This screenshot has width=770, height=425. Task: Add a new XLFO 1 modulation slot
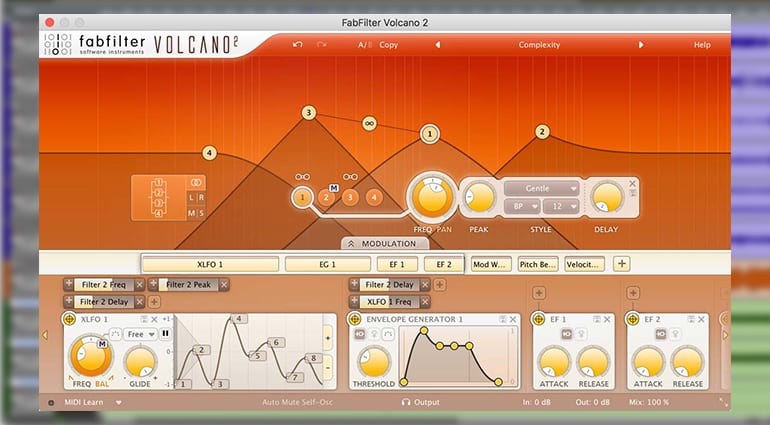(x=154, y=302)
